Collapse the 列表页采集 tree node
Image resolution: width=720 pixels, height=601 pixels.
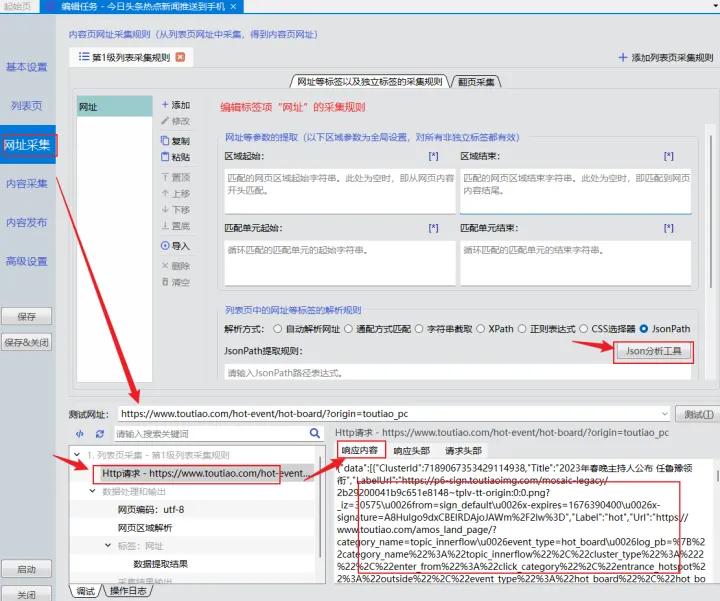[77, 455]
